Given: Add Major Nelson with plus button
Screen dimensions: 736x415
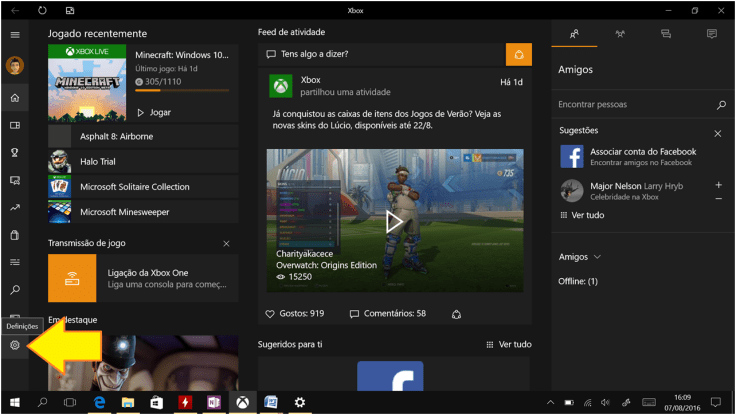Looking at the screenshot, I should (x=718, y=185).
